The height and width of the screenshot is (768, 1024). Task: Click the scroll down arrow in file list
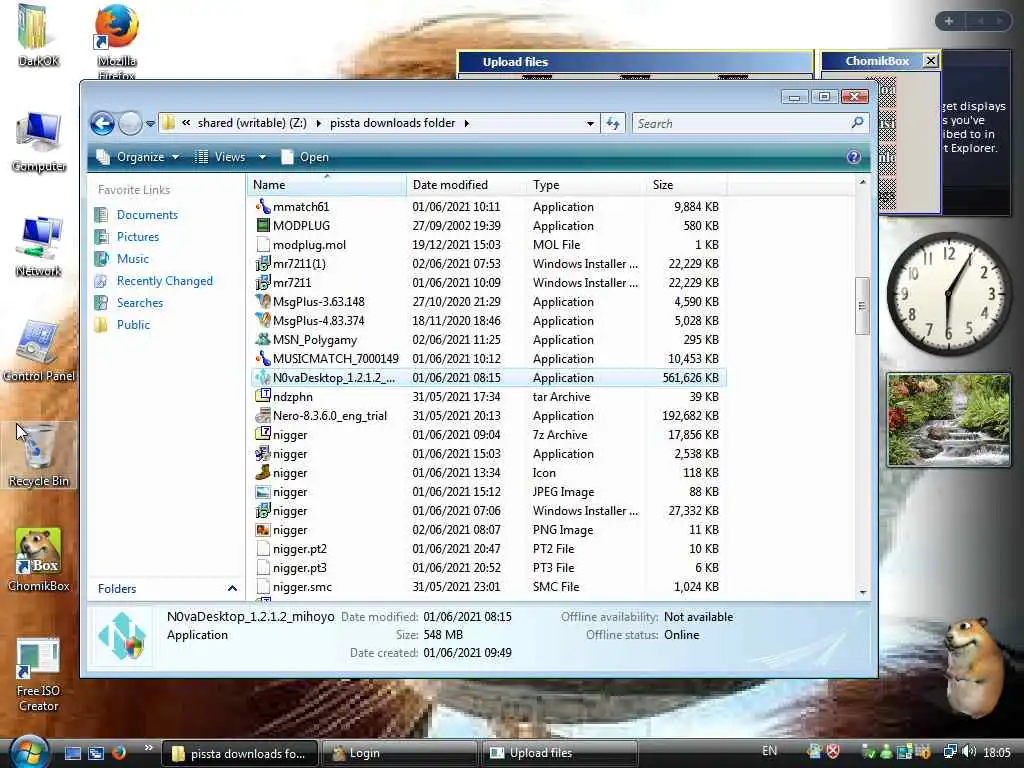[863, 592]
